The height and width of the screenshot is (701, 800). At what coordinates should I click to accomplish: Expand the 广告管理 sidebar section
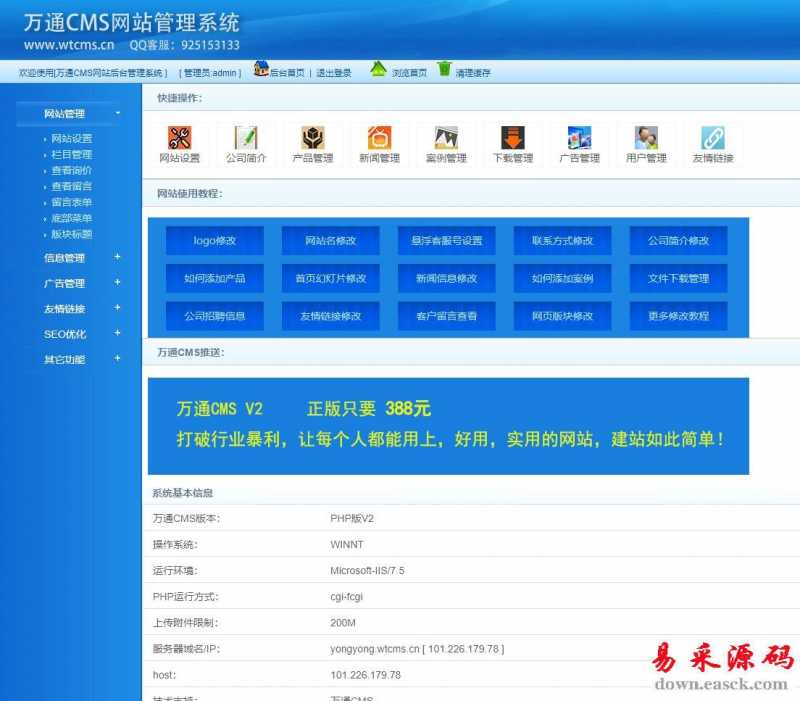coord(82,283)
